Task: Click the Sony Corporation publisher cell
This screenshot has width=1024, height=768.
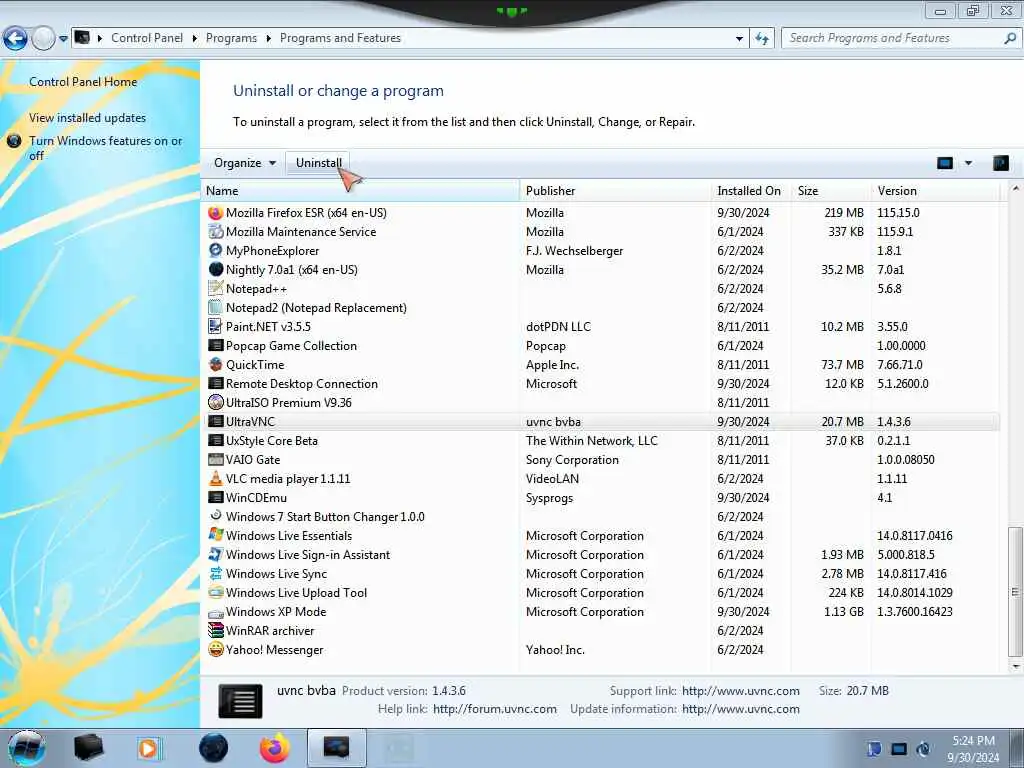Action: (x=572, y=460)
